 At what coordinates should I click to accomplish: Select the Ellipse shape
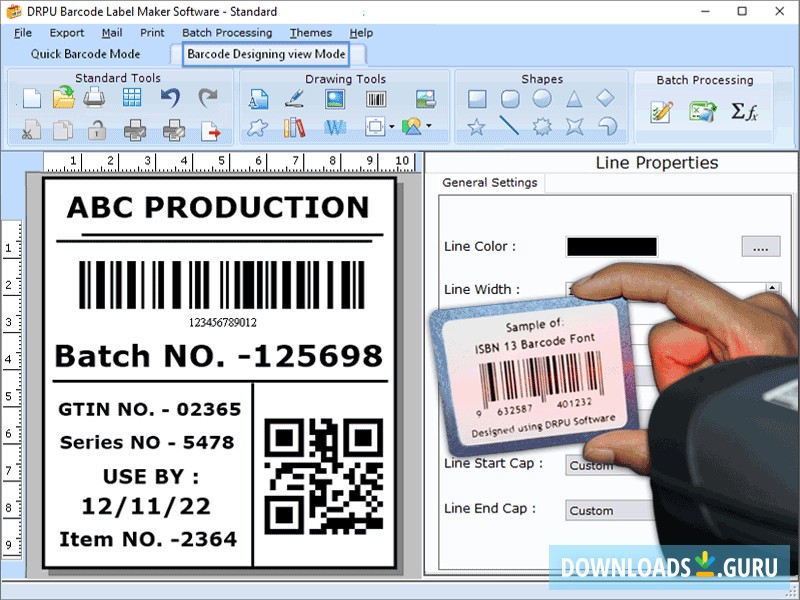(x=542, y=98)
